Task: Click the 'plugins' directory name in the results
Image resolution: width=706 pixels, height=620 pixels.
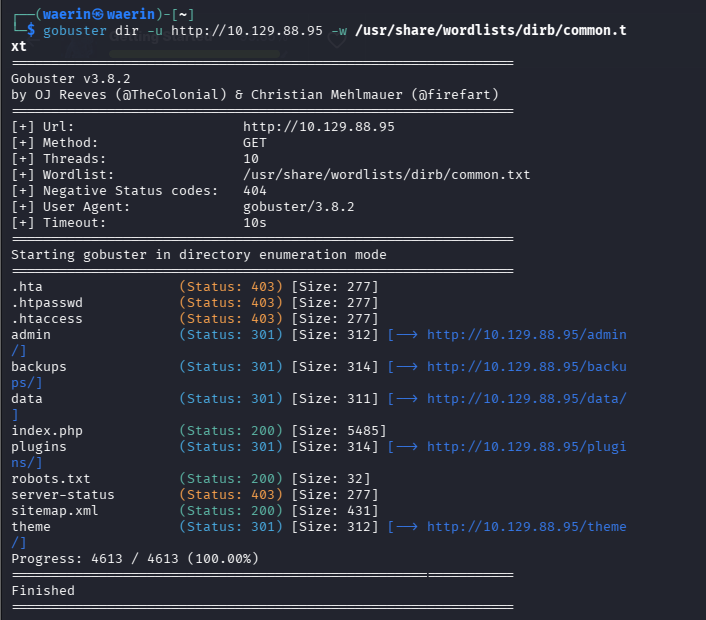Action: 39,447
